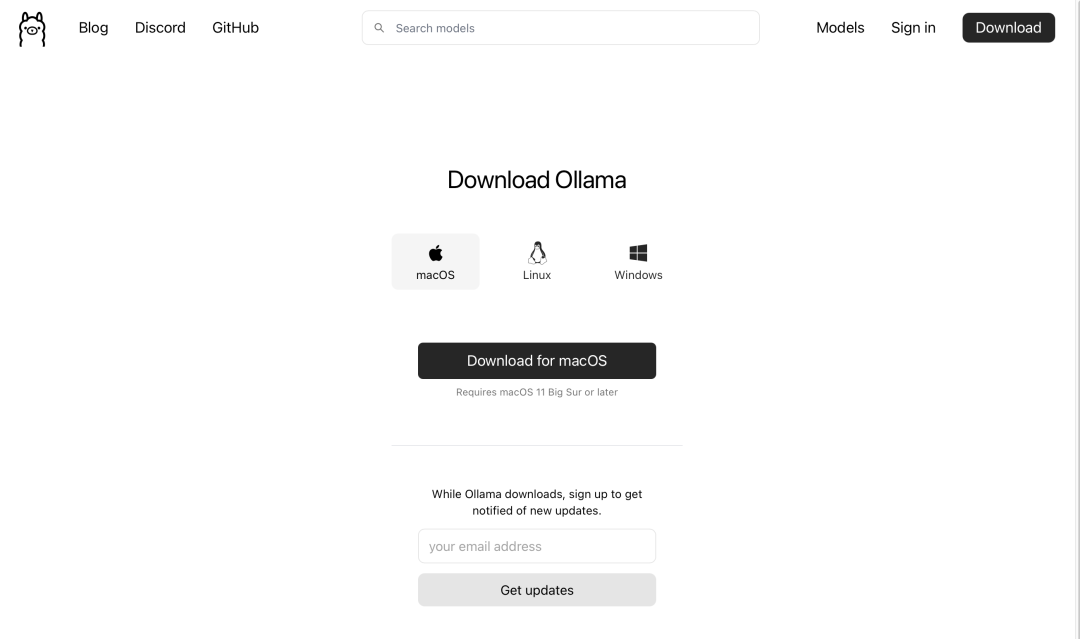1080x639 pixels.
Task: Click the Ollama llama logo
Action: (32, 29)
